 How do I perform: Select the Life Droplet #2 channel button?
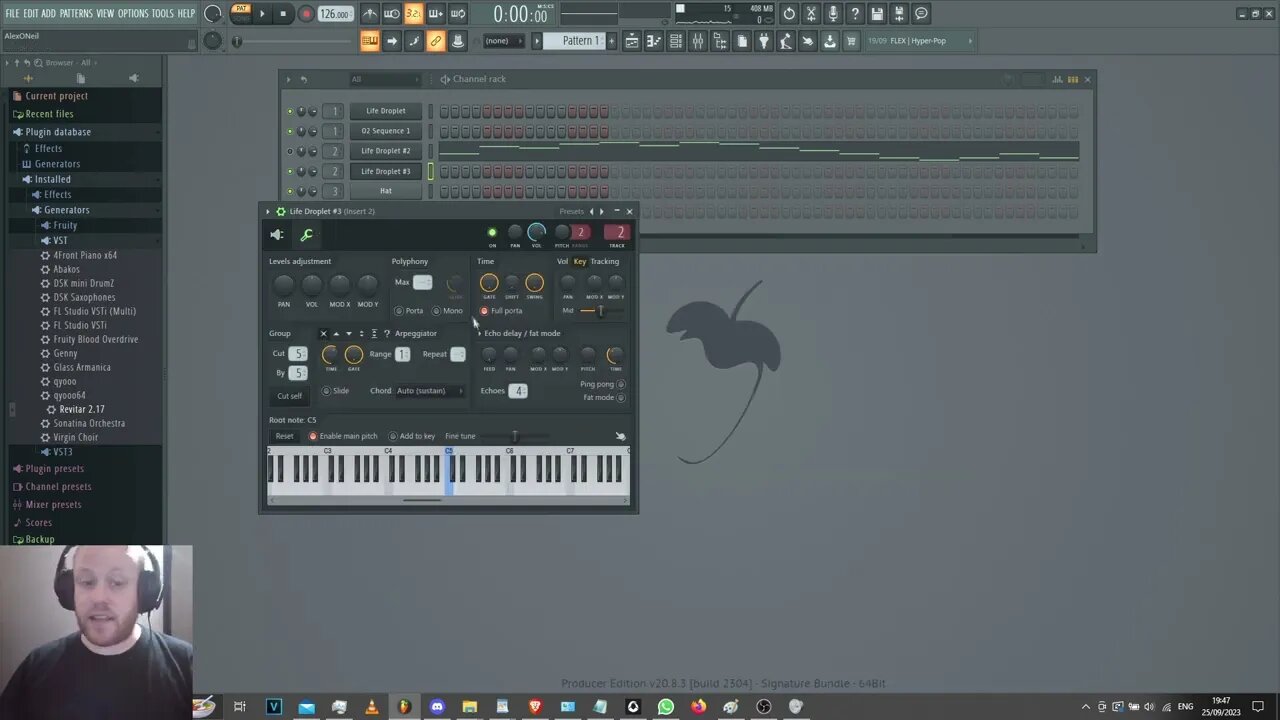tap(386, 151)
